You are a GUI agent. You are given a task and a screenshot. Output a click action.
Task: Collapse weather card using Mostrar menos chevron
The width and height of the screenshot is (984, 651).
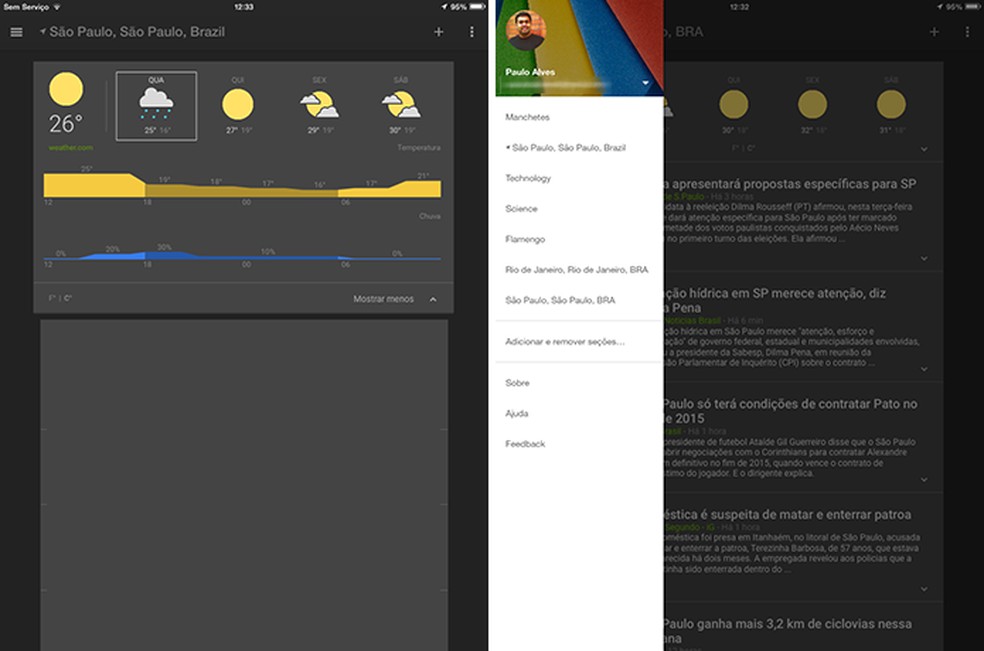[x=433, y=298]
